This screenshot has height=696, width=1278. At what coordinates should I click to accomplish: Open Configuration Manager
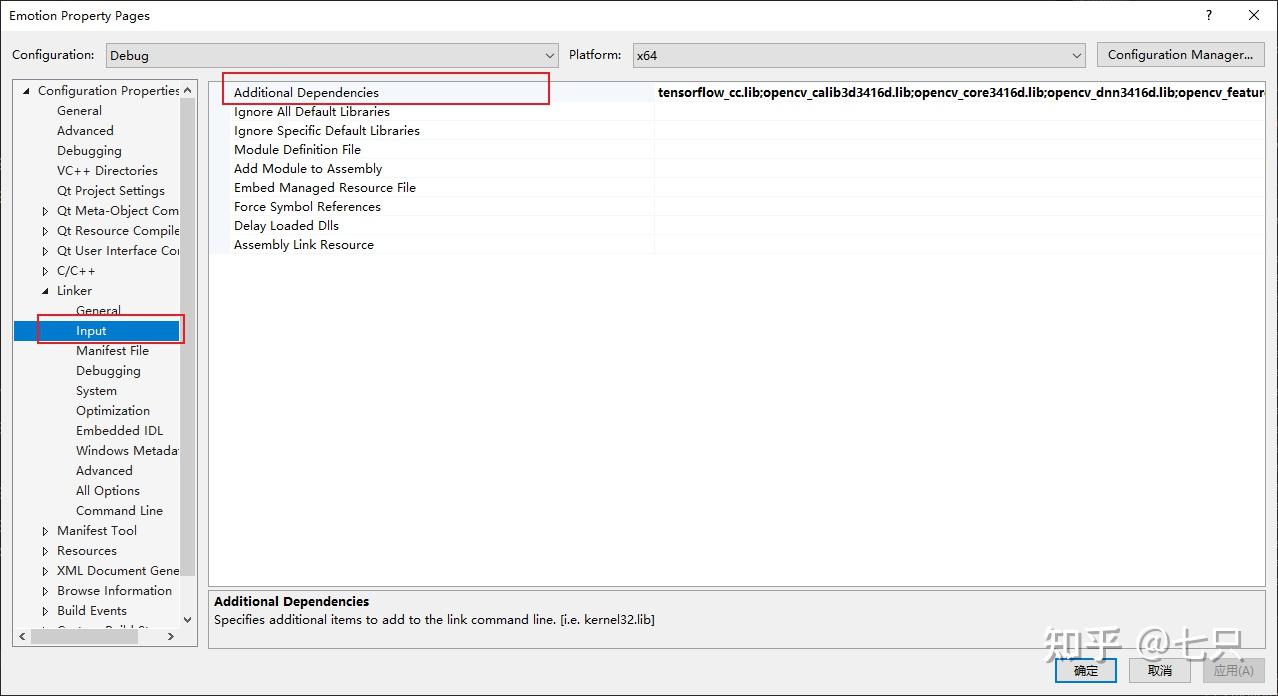(1180, 54)
